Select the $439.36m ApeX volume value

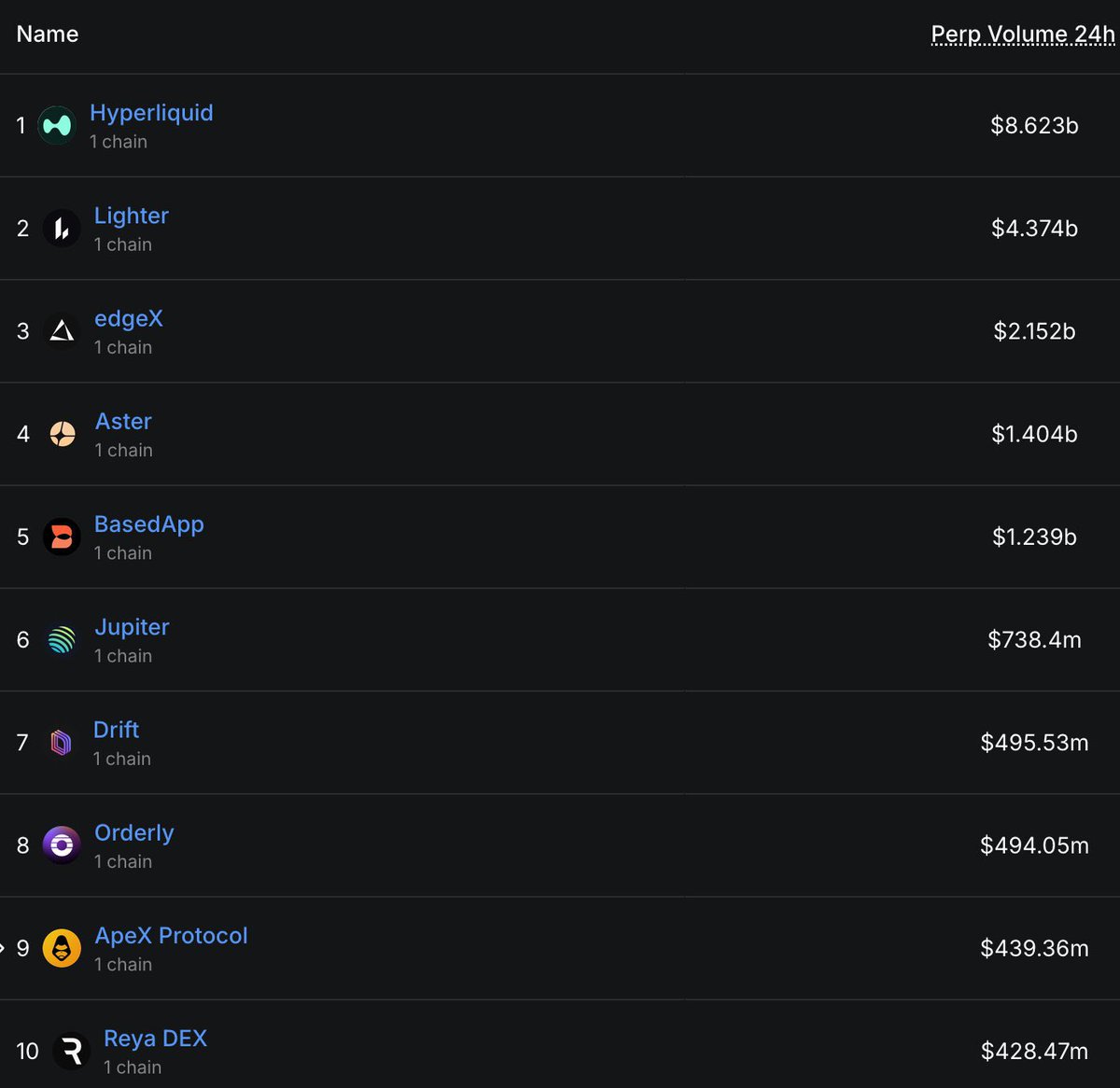(1034, 948)
